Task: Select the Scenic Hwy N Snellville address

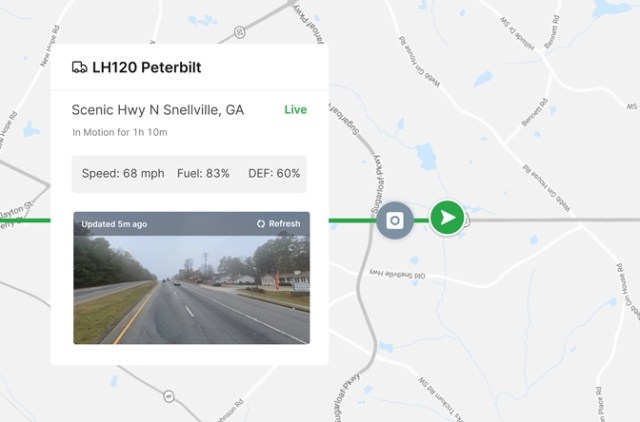Action: click(x=158, y=110)
